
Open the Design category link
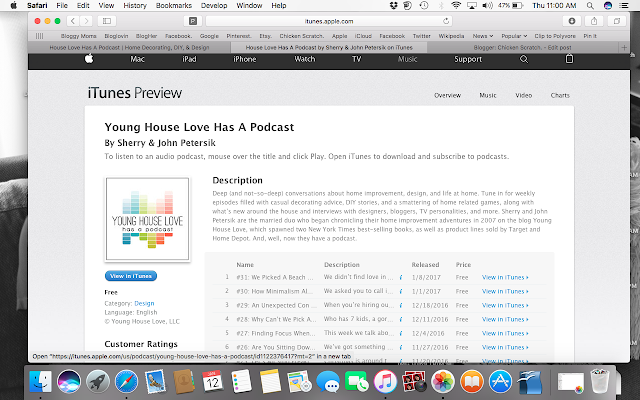[x=144, y=303]
